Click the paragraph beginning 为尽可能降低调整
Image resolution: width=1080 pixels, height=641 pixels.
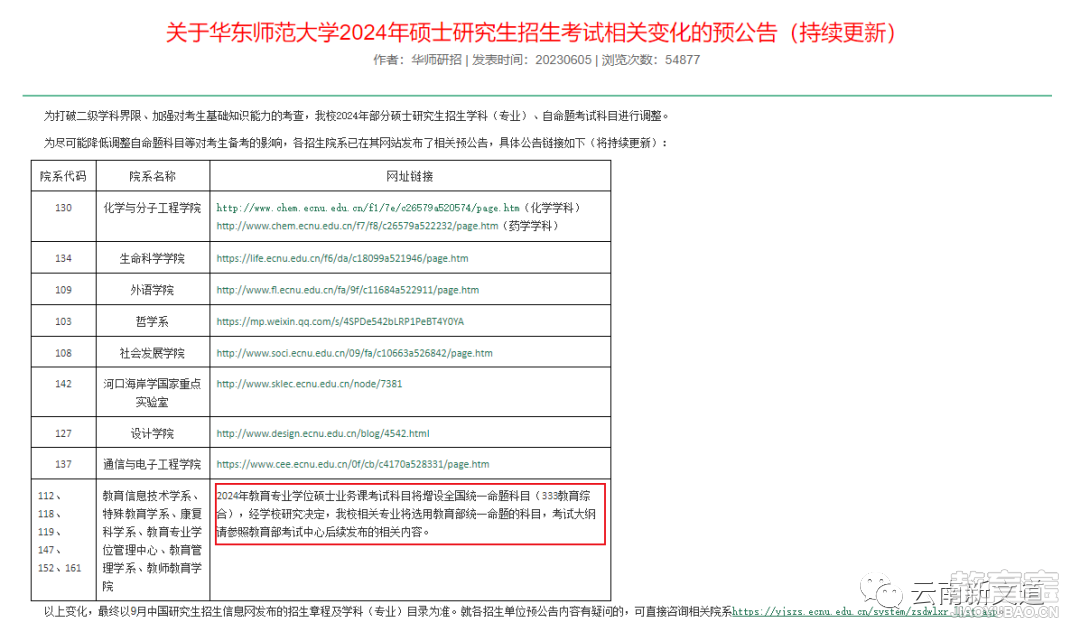[356, 143]
